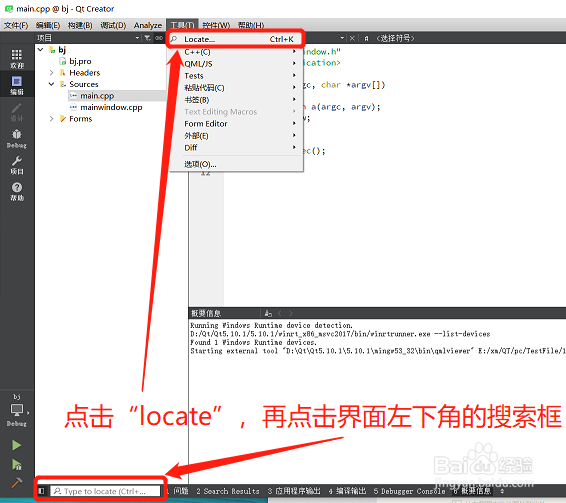
Task: Expand the Forms folder
Action: [x=51, y=118]
